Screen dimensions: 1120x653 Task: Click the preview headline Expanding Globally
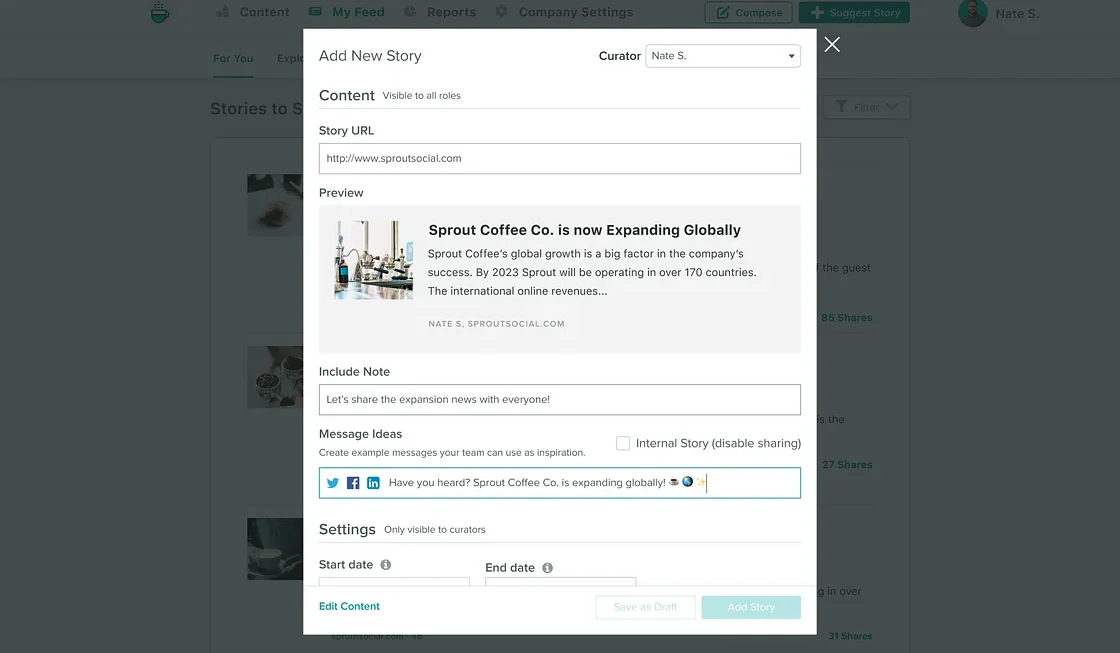[584, 230]
